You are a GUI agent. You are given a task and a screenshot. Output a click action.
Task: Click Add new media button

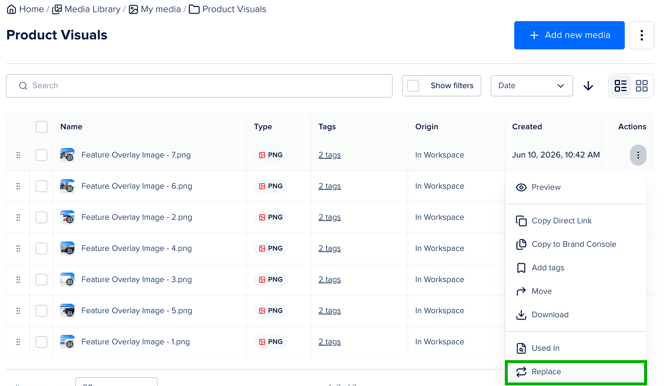coord(569,35)
